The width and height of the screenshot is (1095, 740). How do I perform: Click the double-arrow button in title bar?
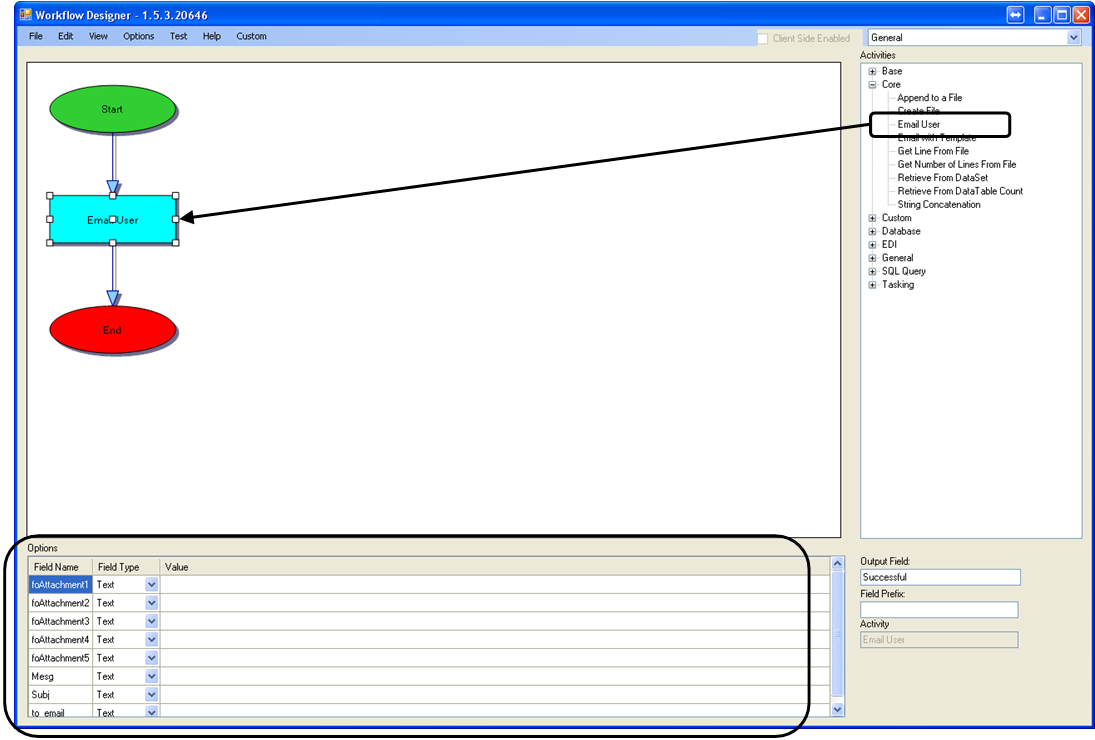[x=1015, y=15]
